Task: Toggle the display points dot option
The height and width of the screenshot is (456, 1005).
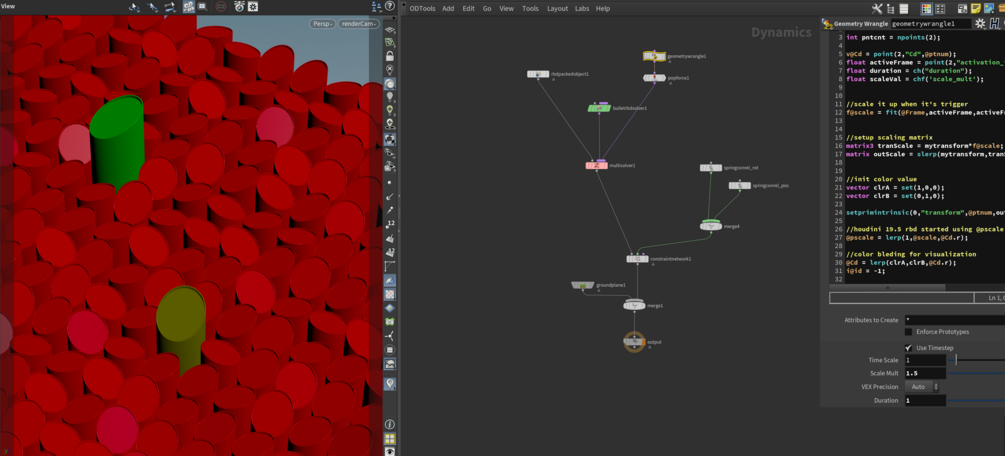Action: point(390,183)
